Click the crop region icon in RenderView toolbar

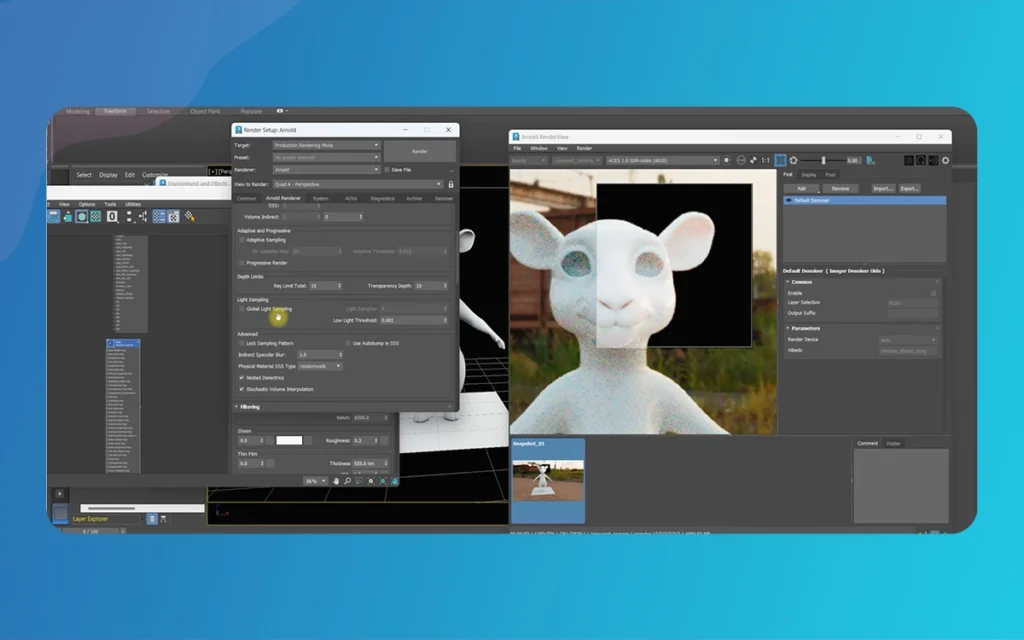click(x=780, y=160)
